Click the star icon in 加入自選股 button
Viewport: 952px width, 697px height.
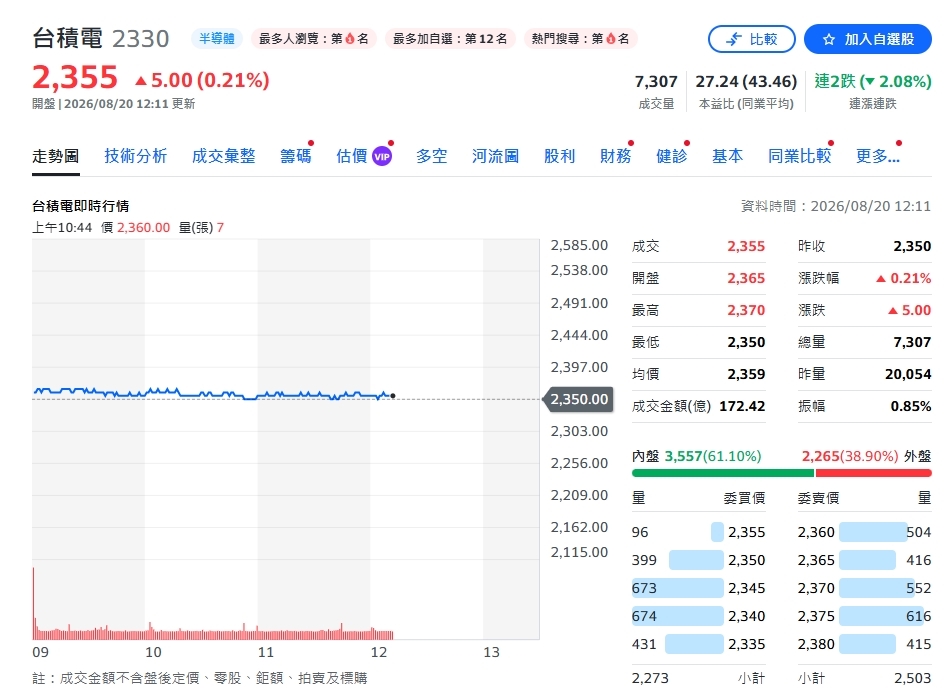[829, 39]
